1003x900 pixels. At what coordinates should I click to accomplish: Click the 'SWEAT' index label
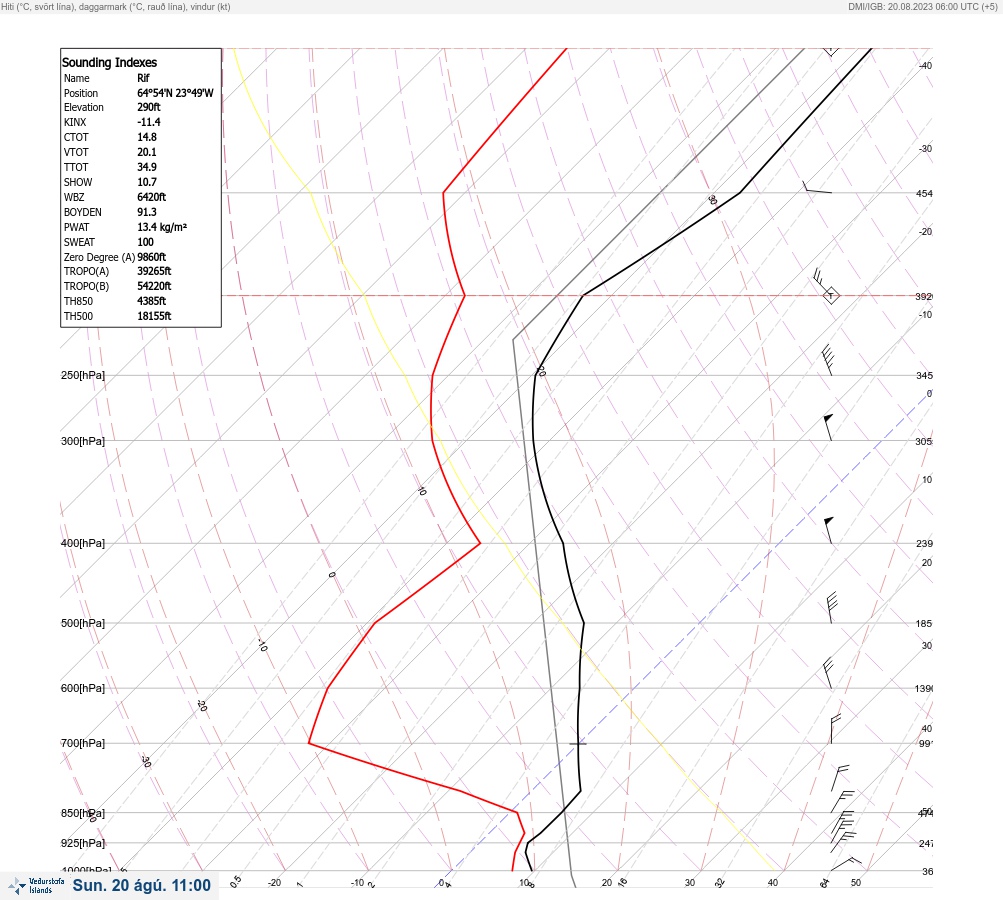coord(79,242)
